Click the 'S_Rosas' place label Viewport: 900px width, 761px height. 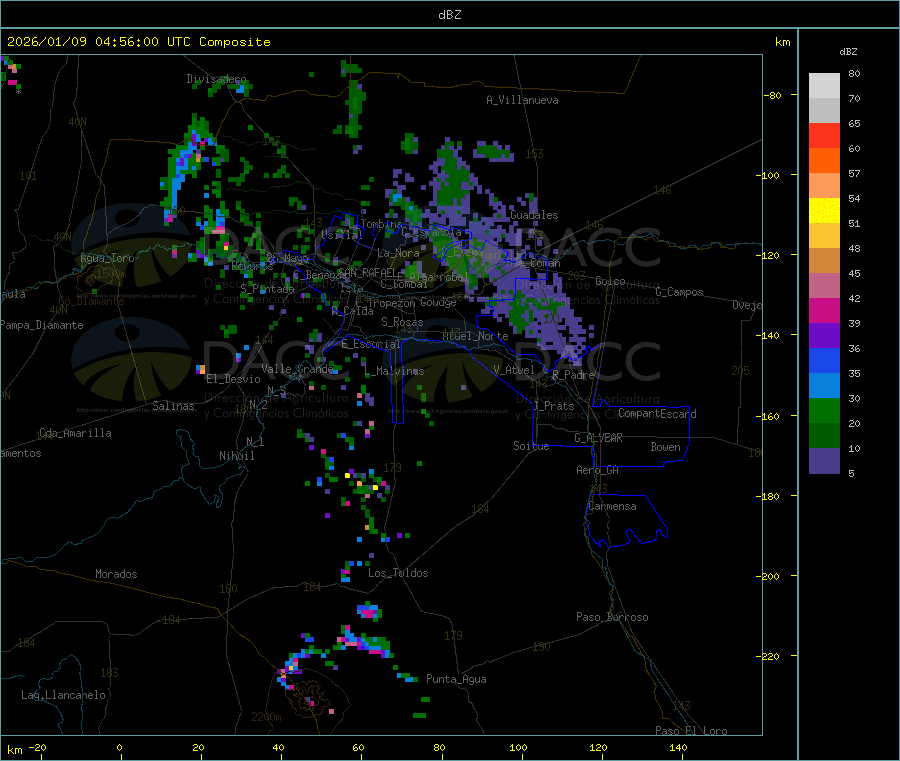[x=402, y=322]
